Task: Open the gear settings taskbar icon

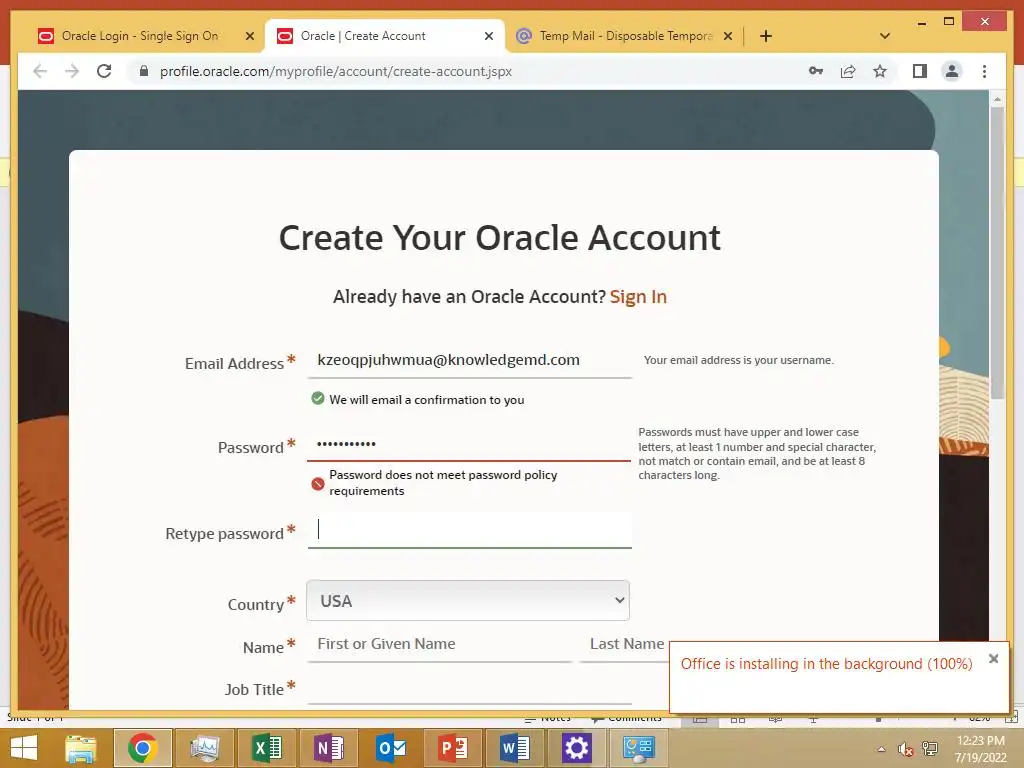Action: point(576,748)
